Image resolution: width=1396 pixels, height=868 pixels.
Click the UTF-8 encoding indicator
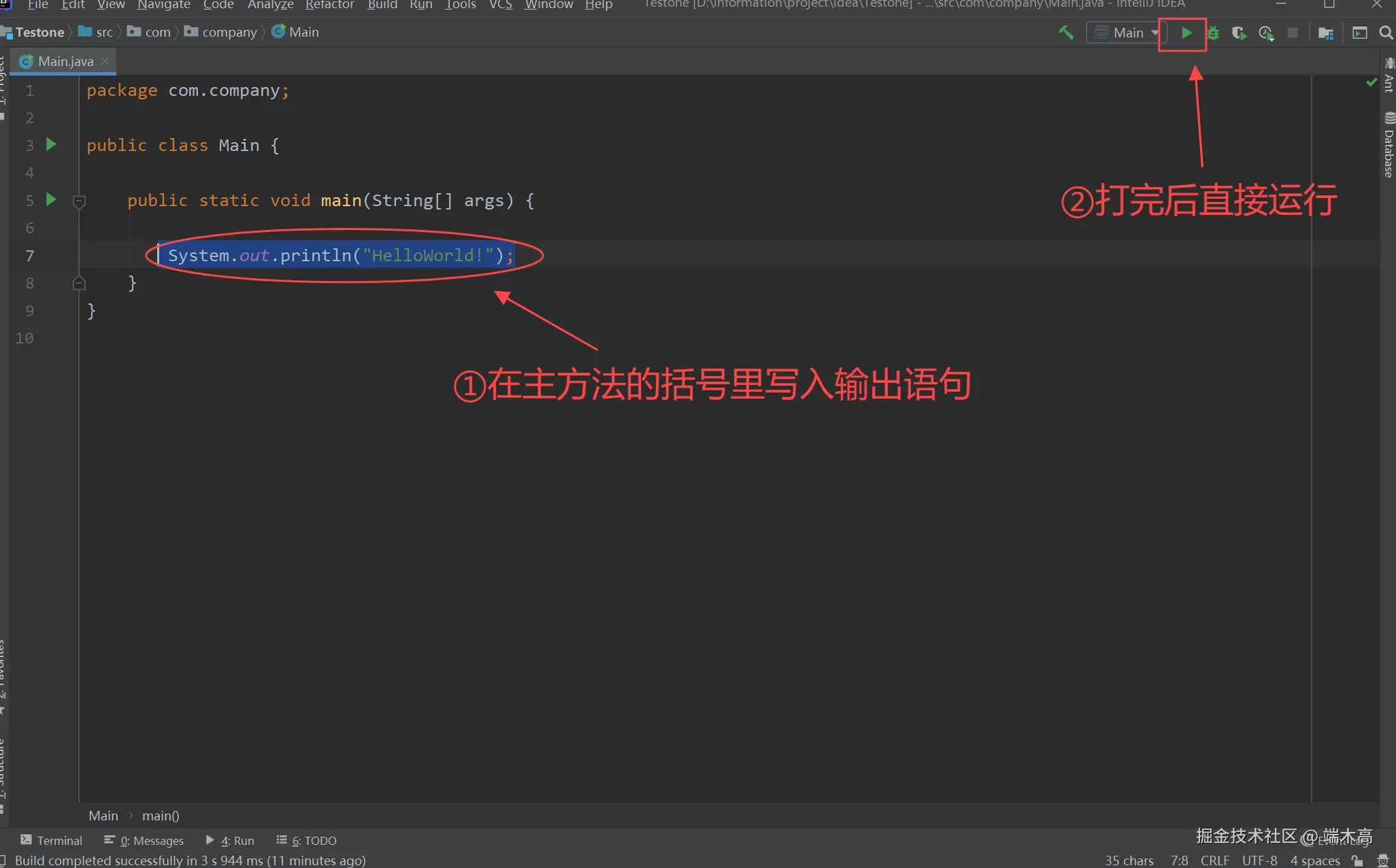1260,860
